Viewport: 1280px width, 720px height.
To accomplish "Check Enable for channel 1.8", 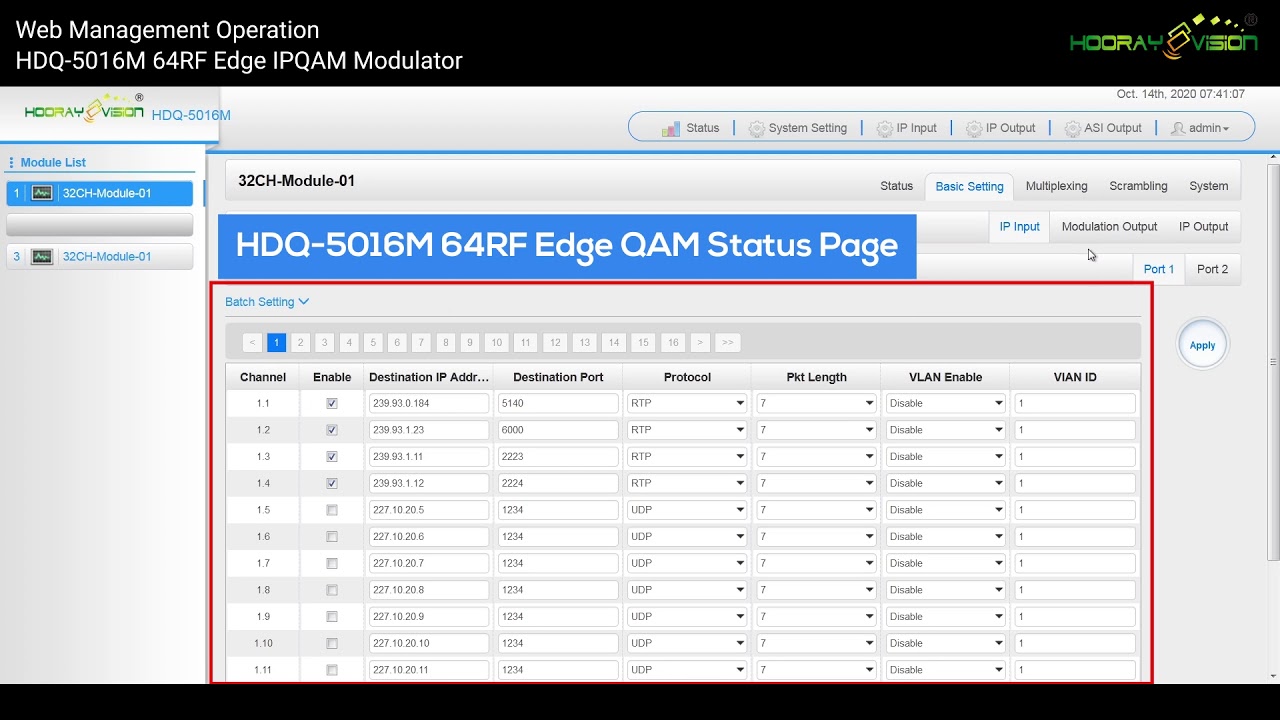I will (332, 590).
